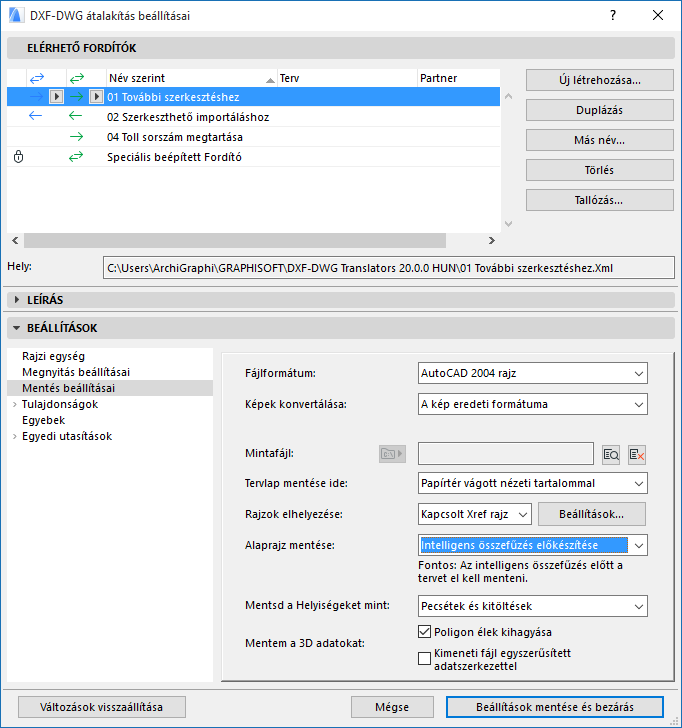Click translator list scroll down arrow
The image size is (682, 728).
click(x=508, y=223)
